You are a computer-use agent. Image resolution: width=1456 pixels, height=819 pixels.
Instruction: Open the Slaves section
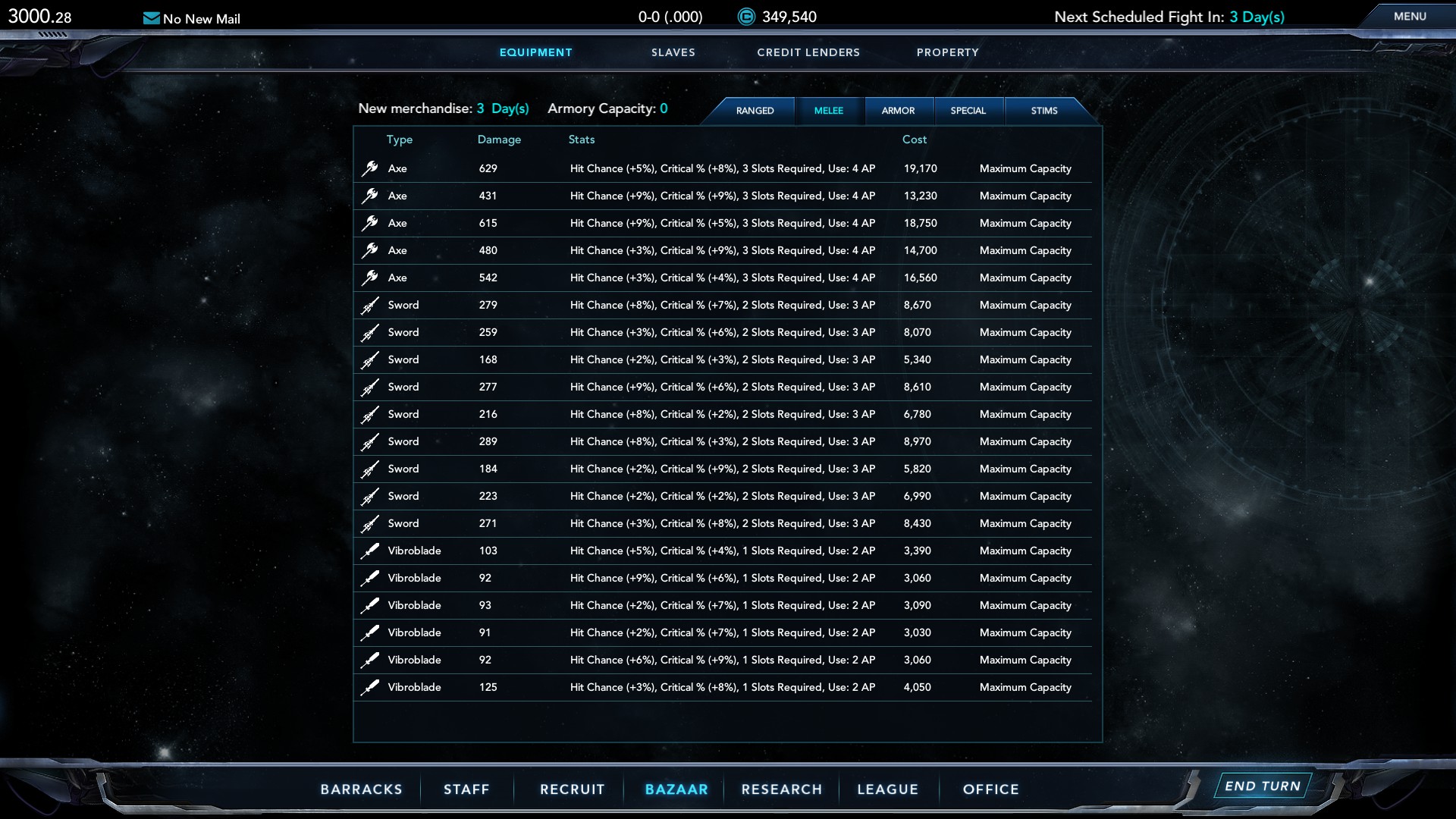673,52
